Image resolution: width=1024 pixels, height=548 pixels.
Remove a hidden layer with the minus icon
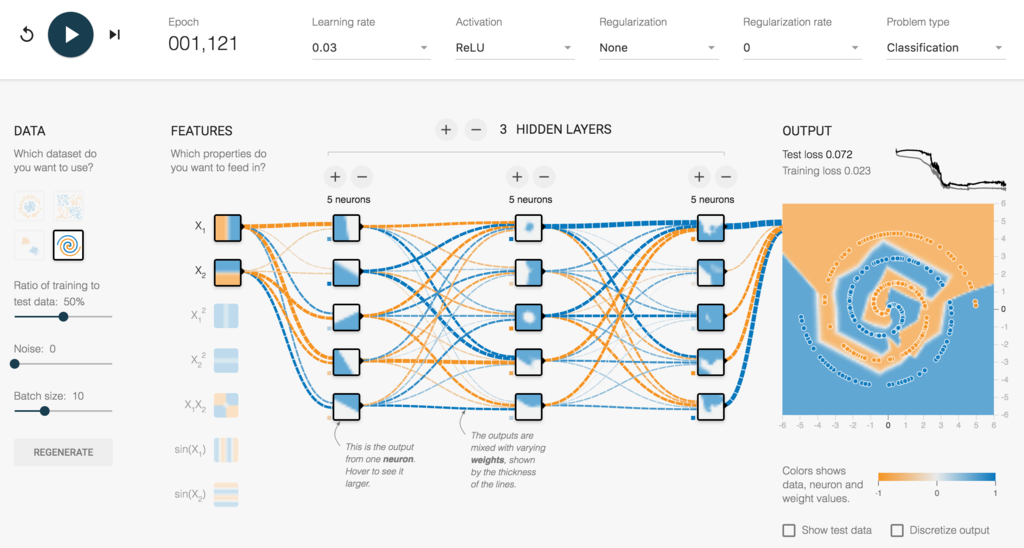(476, 129)
